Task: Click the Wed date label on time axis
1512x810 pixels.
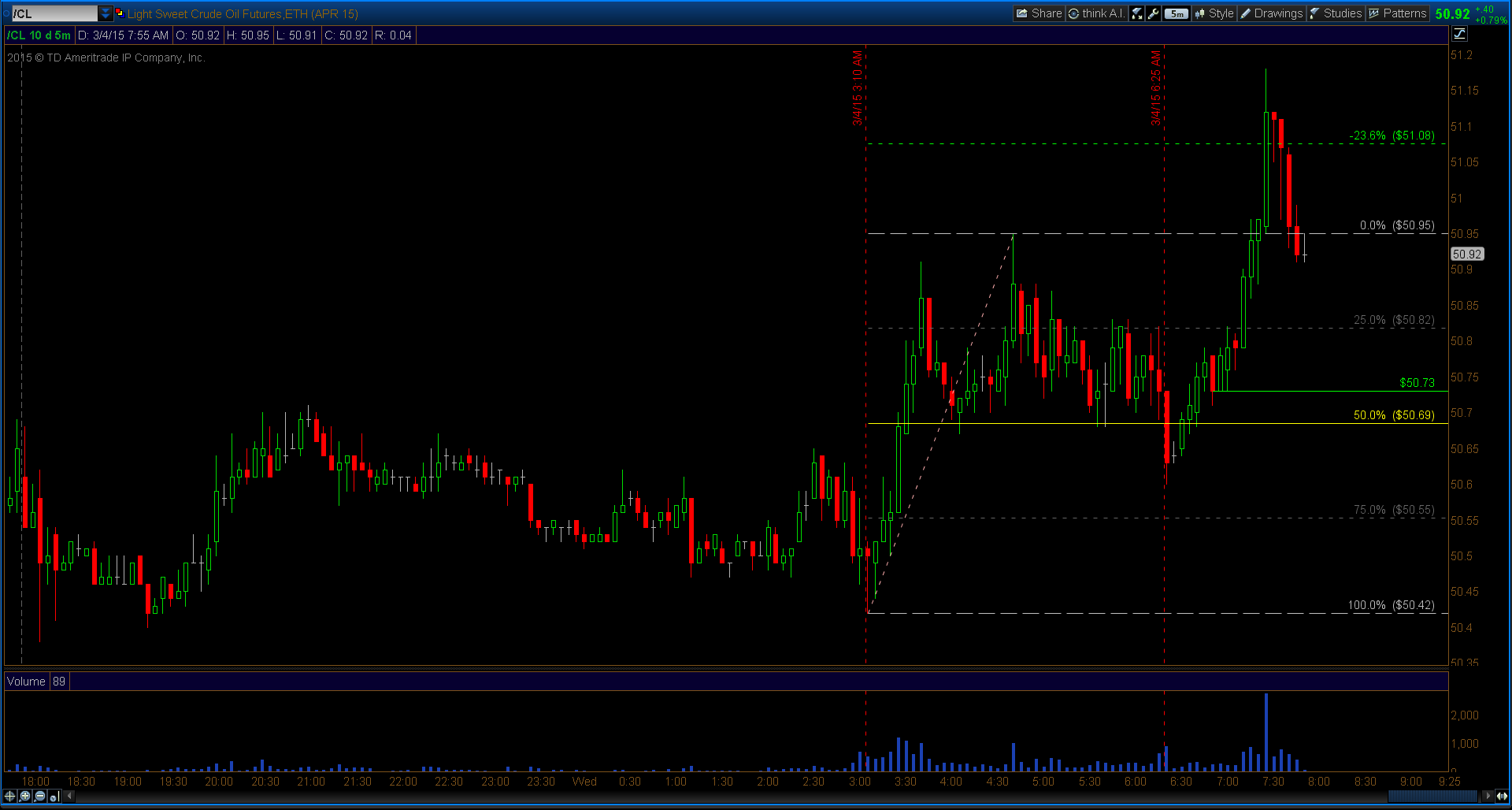Action: 584,782
